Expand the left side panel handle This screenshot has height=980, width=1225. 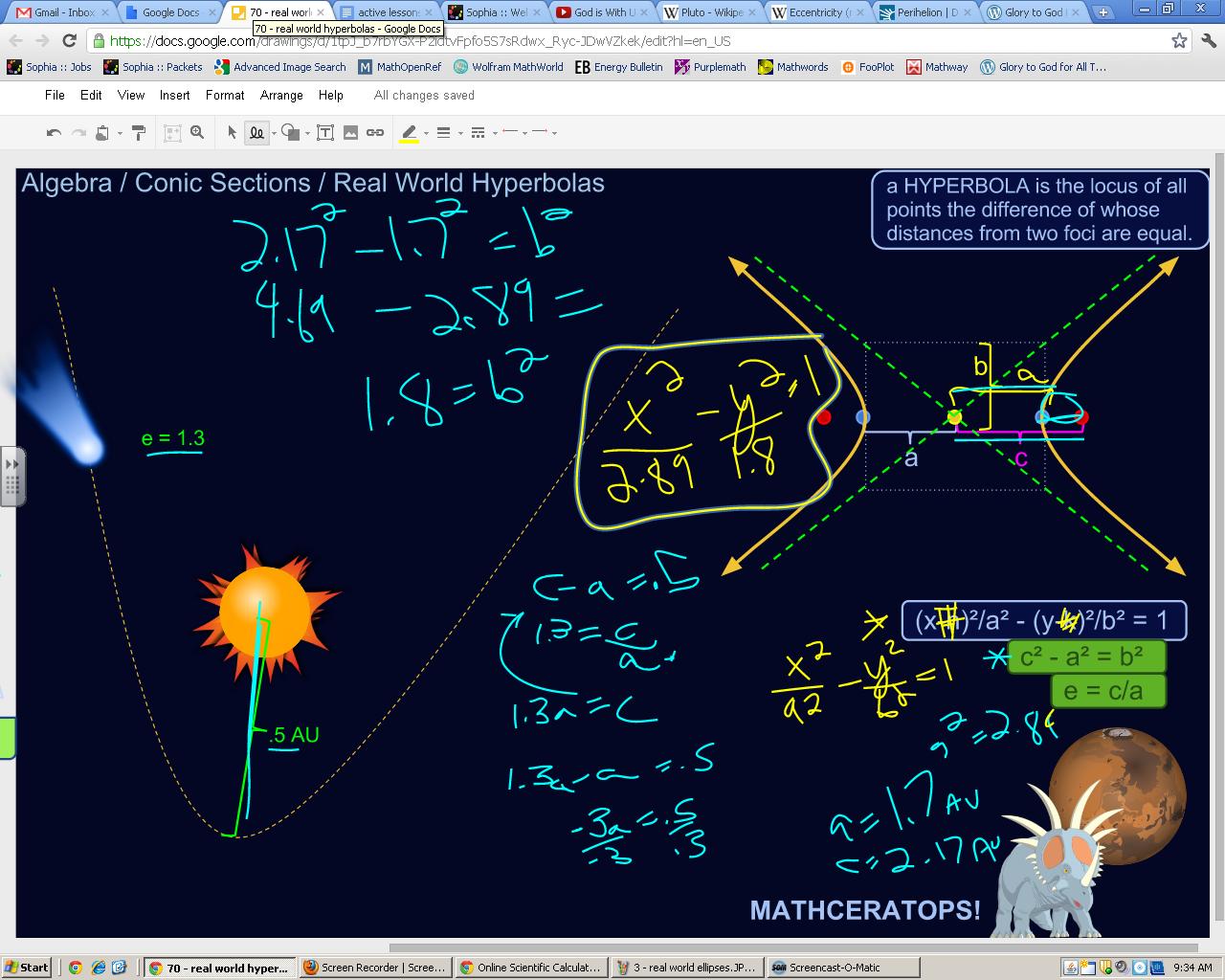11,476
